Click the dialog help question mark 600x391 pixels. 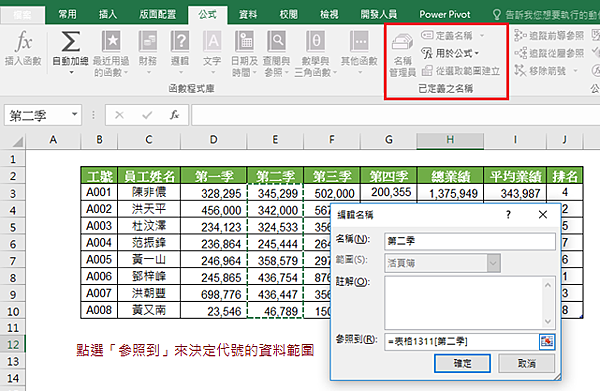pos(508,215)
